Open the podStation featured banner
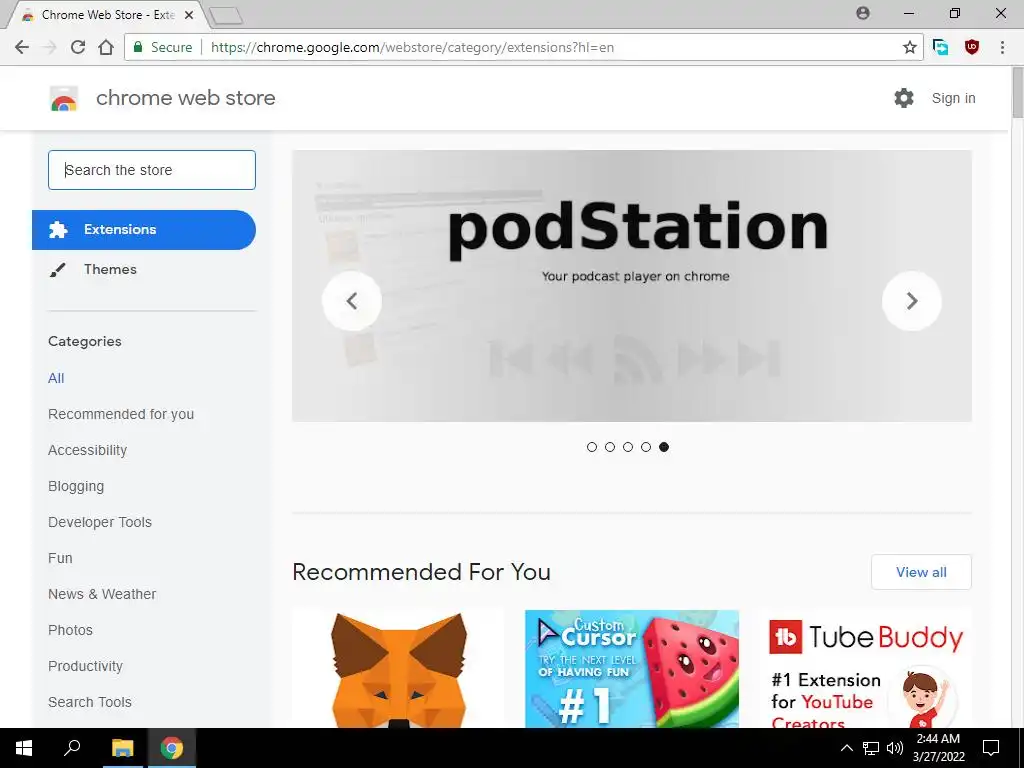 [632, 285]
